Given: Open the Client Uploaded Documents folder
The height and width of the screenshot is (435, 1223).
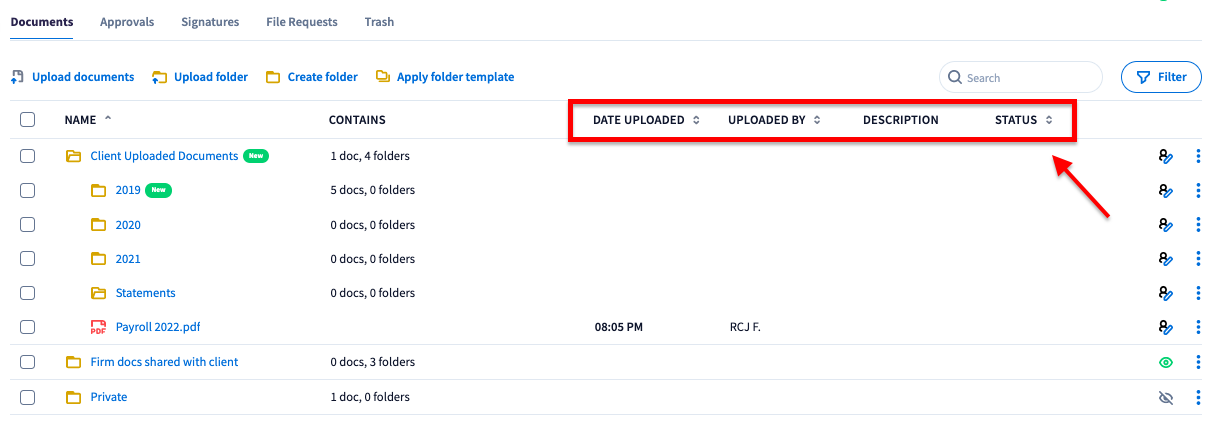Looking at the screenshot, I should click(164, 156).
